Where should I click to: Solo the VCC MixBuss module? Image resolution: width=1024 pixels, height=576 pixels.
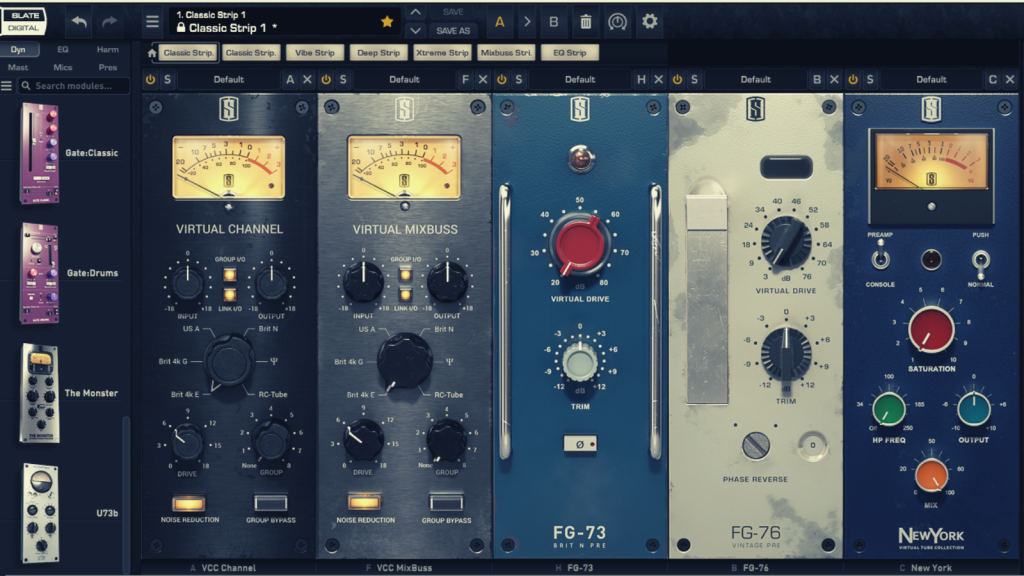[343, 79]
